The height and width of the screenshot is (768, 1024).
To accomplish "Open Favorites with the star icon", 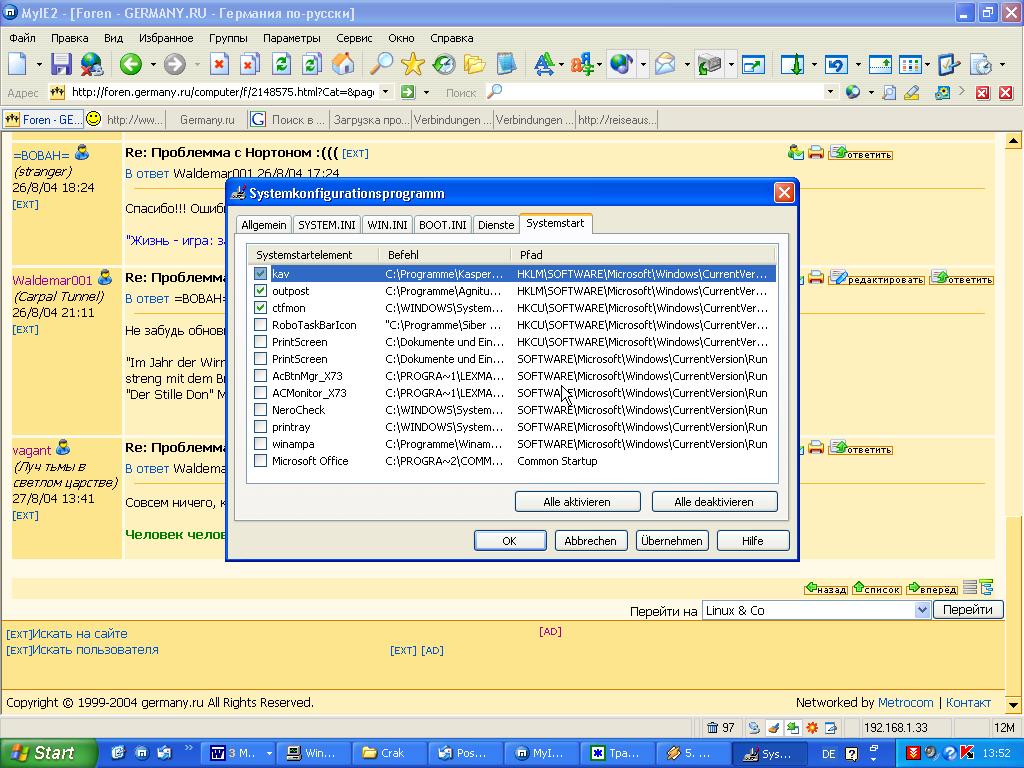I will pyautogui.click(x=413, y=64).
